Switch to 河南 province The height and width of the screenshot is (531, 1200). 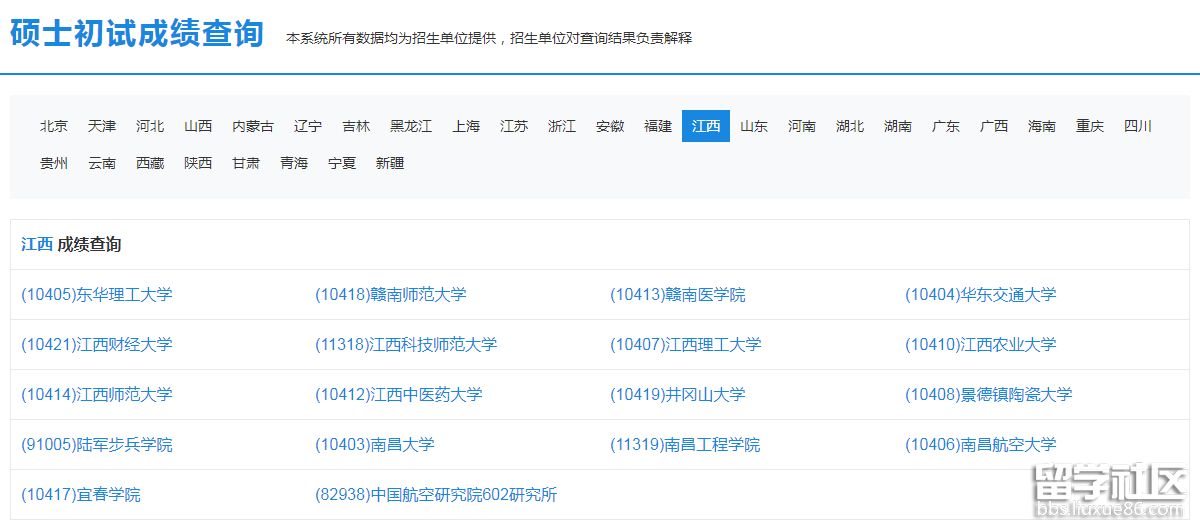(x=802, y=126)
